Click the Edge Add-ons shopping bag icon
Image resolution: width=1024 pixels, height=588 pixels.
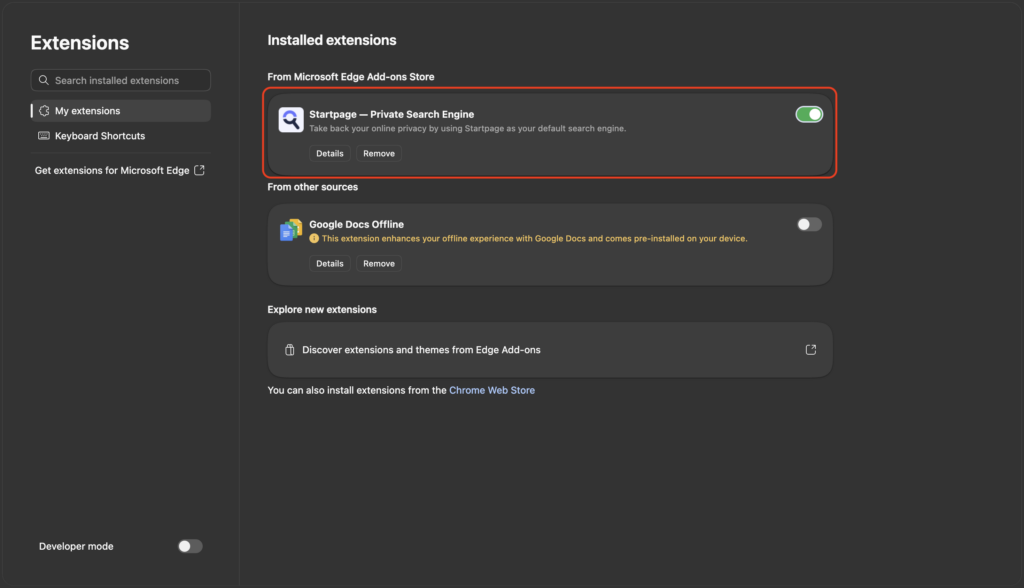point(289,350)
